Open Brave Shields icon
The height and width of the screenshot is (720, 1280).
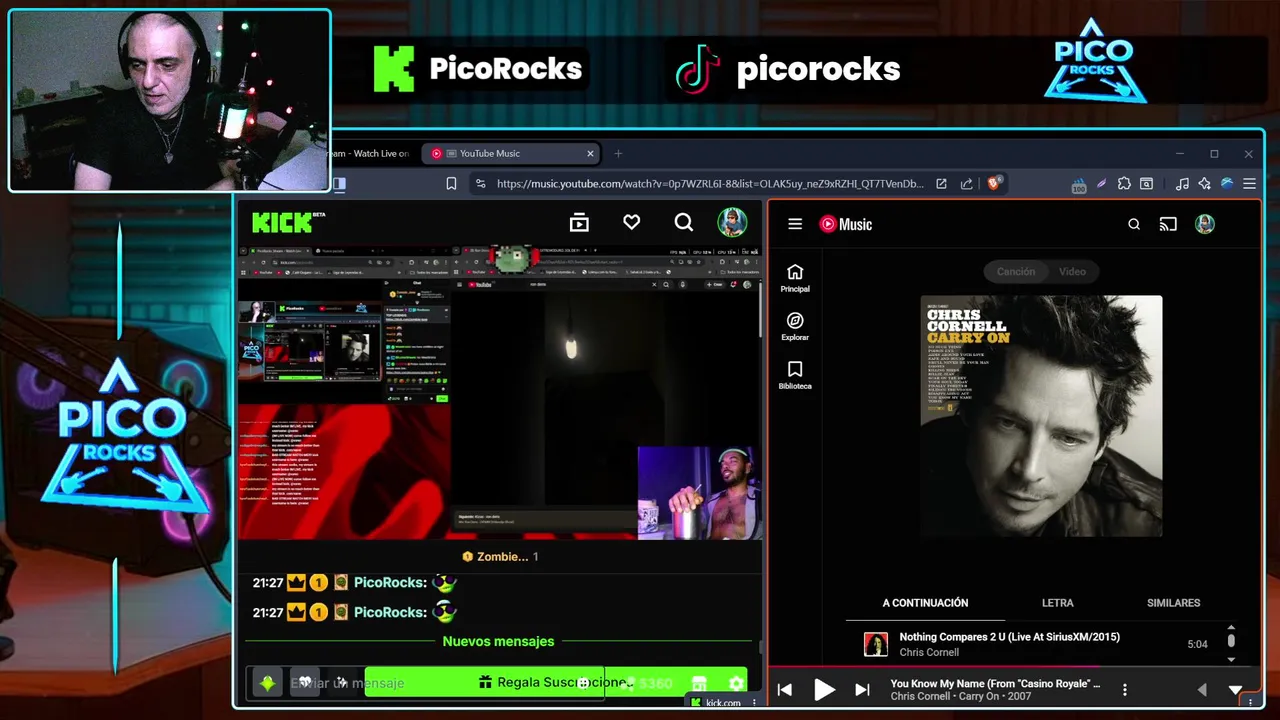(x=994, y=183)
